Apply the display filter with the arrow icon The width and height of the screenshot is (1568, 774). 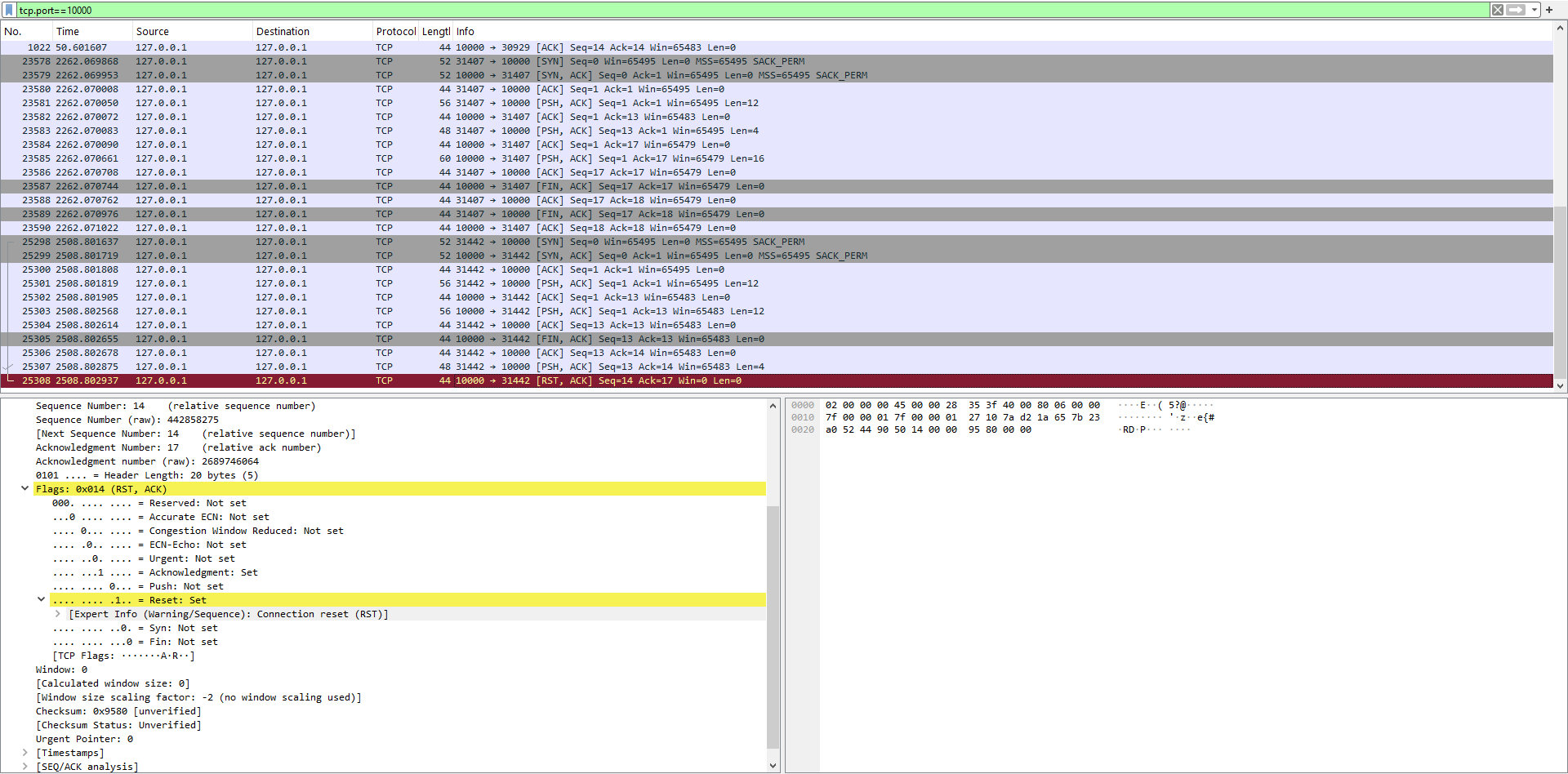tap(1516, 10)
